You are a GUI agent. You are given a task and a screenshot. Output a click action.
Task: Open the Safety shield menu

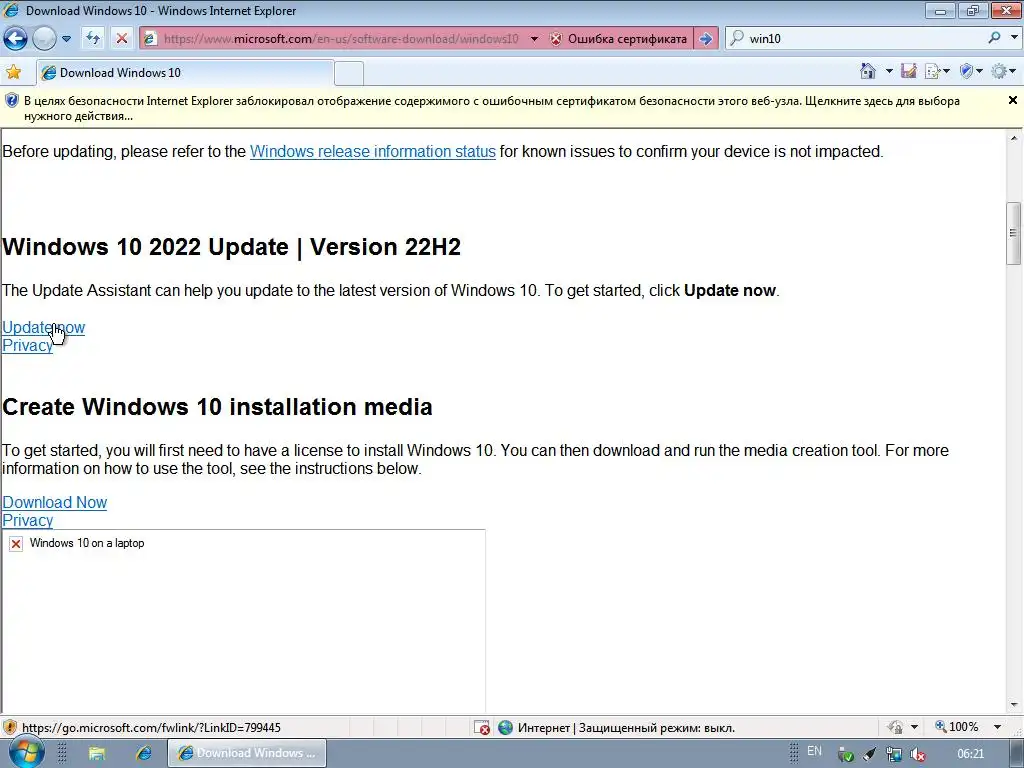tap(967, 71)
